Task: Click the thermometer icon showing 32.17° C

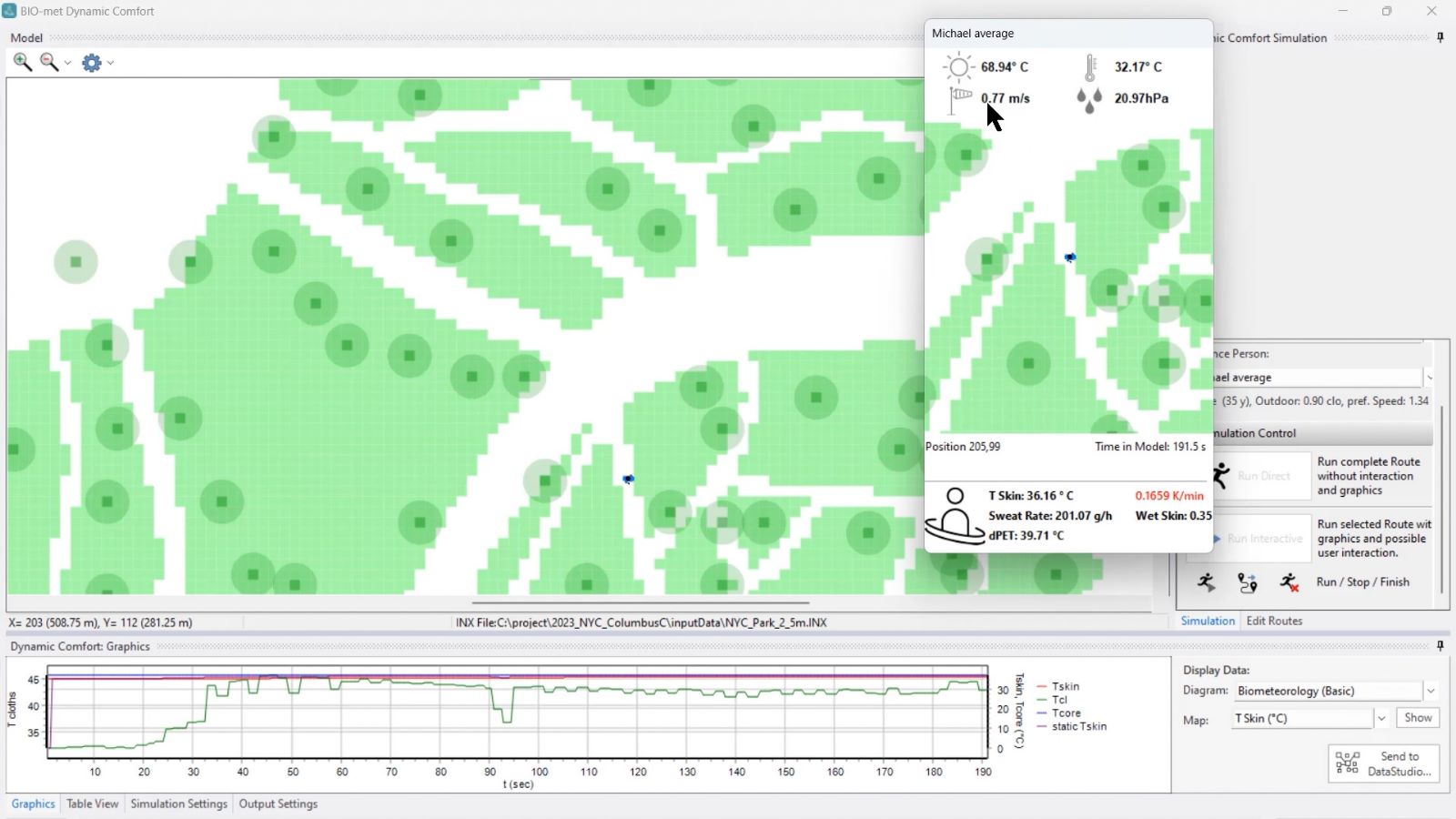Action: tap(1091, 66)
